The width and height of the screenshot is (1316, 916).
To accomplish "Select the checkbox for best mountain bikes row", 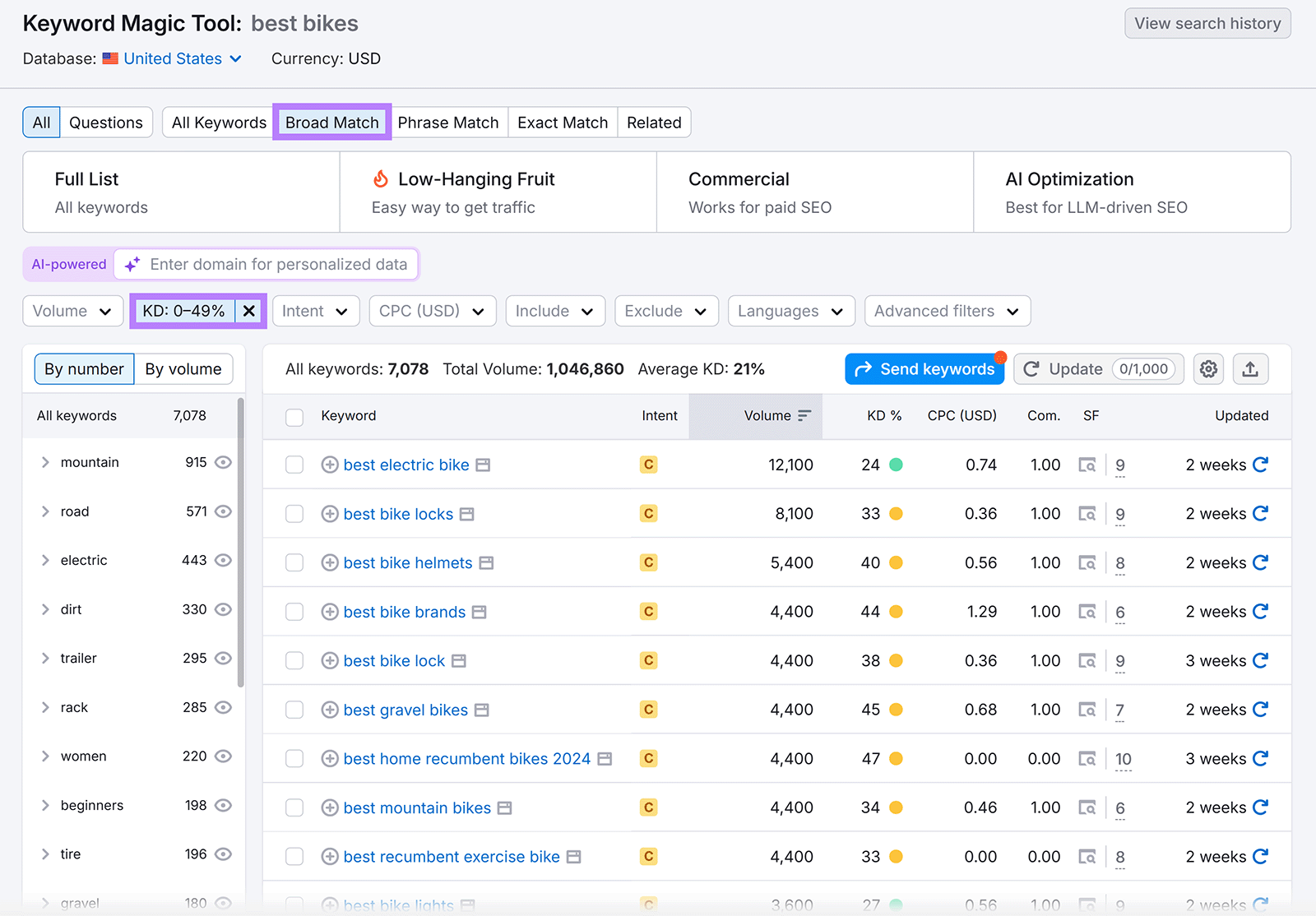I will pos(294,807).
